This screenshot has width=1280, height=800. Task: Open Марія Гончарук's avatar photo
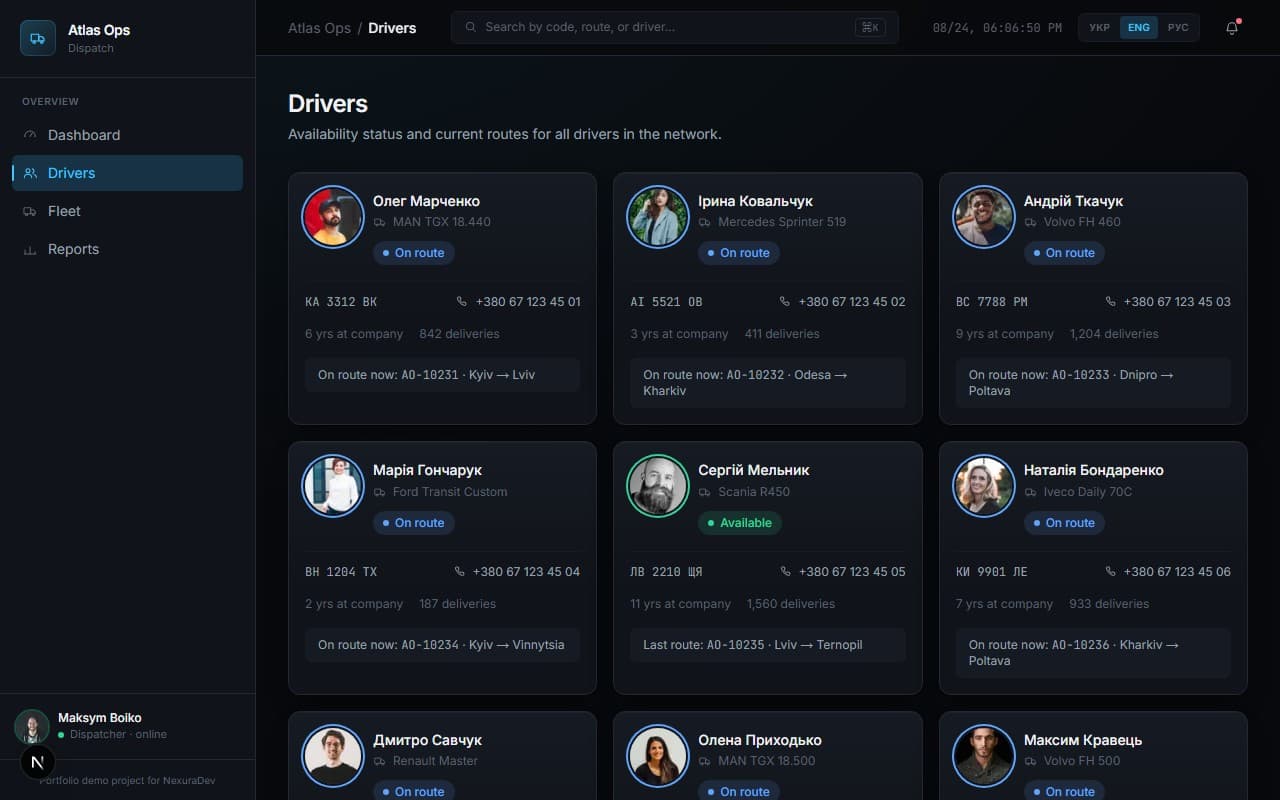point(333,486)
